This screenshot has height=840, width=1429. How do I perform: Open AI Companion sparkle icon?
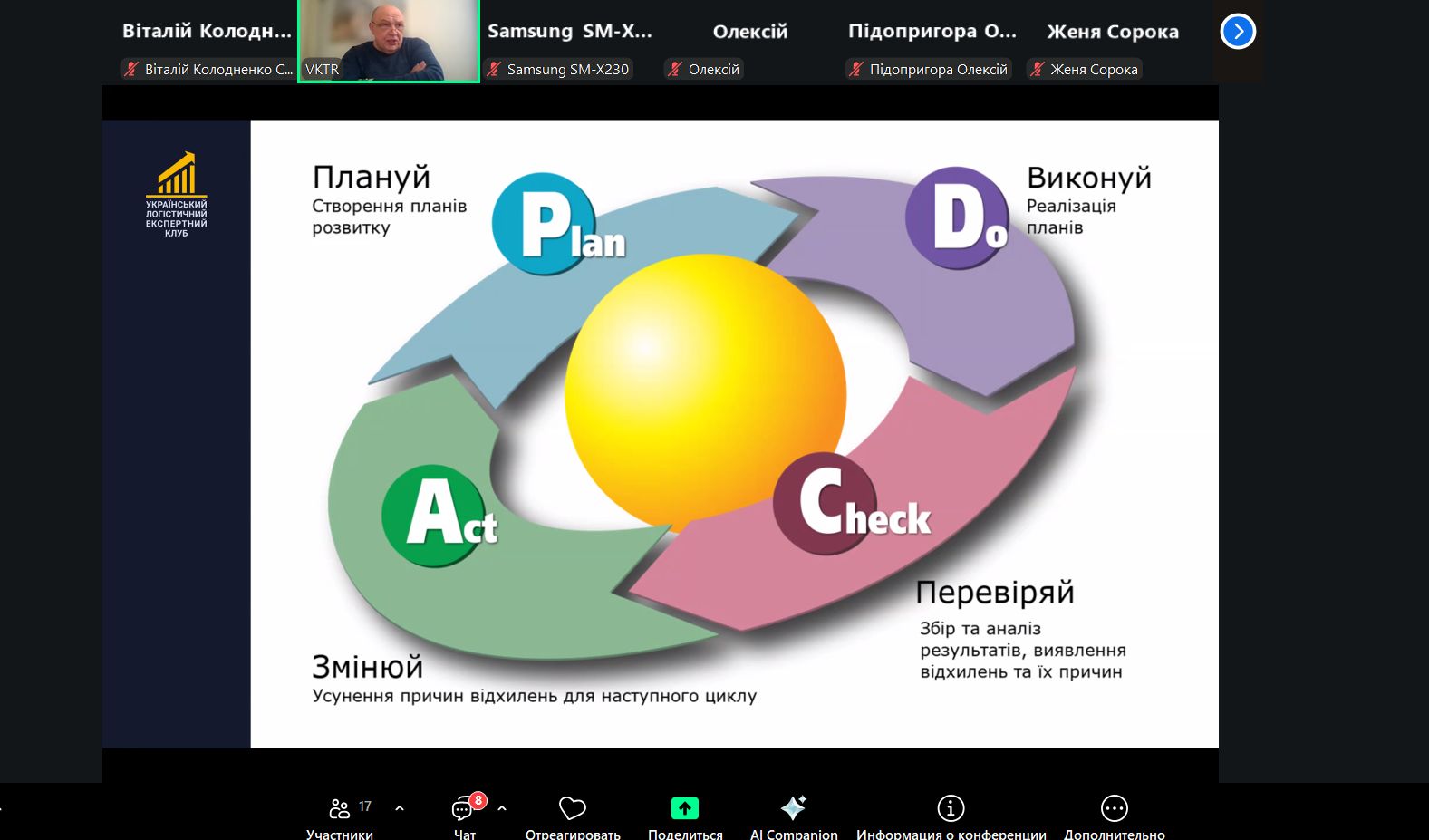[794, 808]
